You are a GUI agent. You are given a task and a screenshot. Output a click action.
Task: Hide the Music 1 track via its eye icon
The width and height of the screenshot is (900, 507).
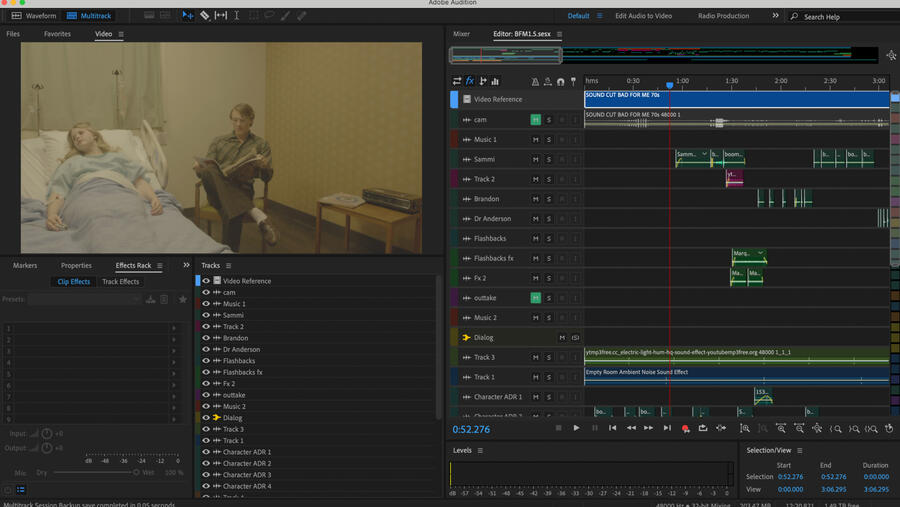click(x=207, y=304)
